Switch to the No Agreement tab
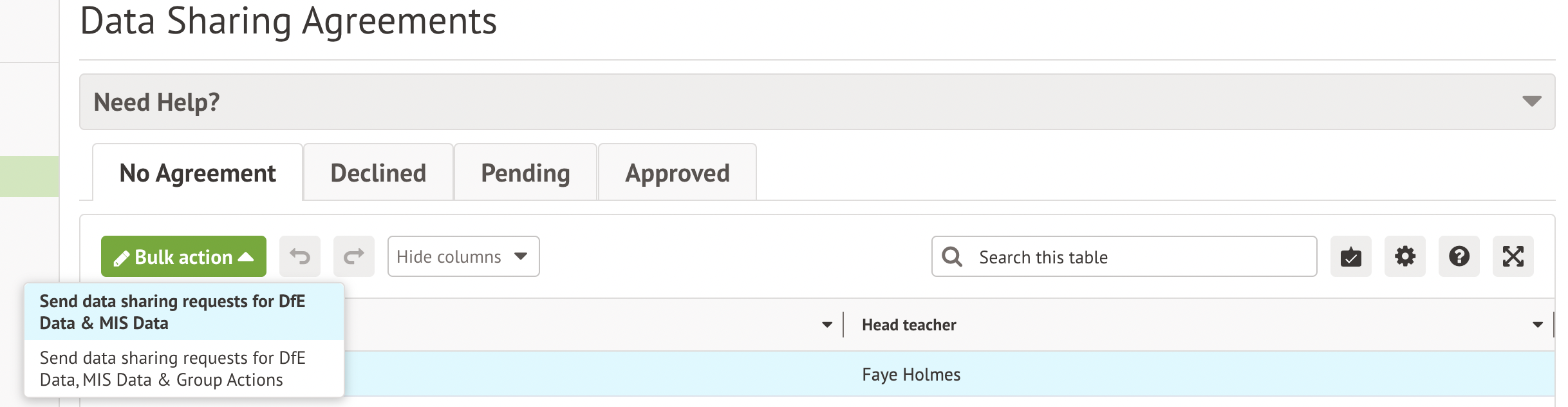Image resolution: width=1568 pixels, height=407 pixels. click(198, 173)
